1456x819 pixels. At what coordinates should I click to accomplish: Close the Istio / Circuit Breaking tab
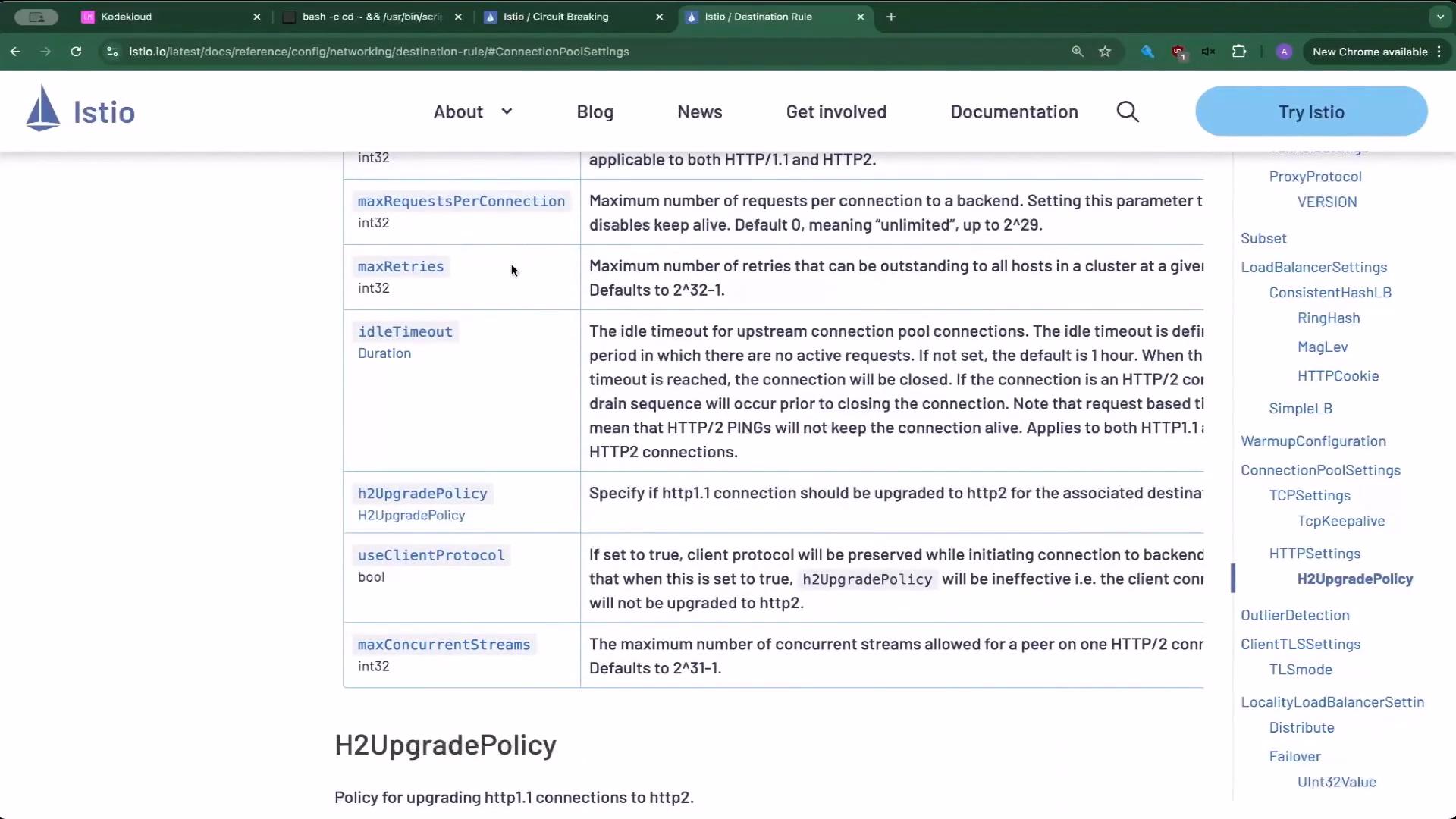point(659,17)
